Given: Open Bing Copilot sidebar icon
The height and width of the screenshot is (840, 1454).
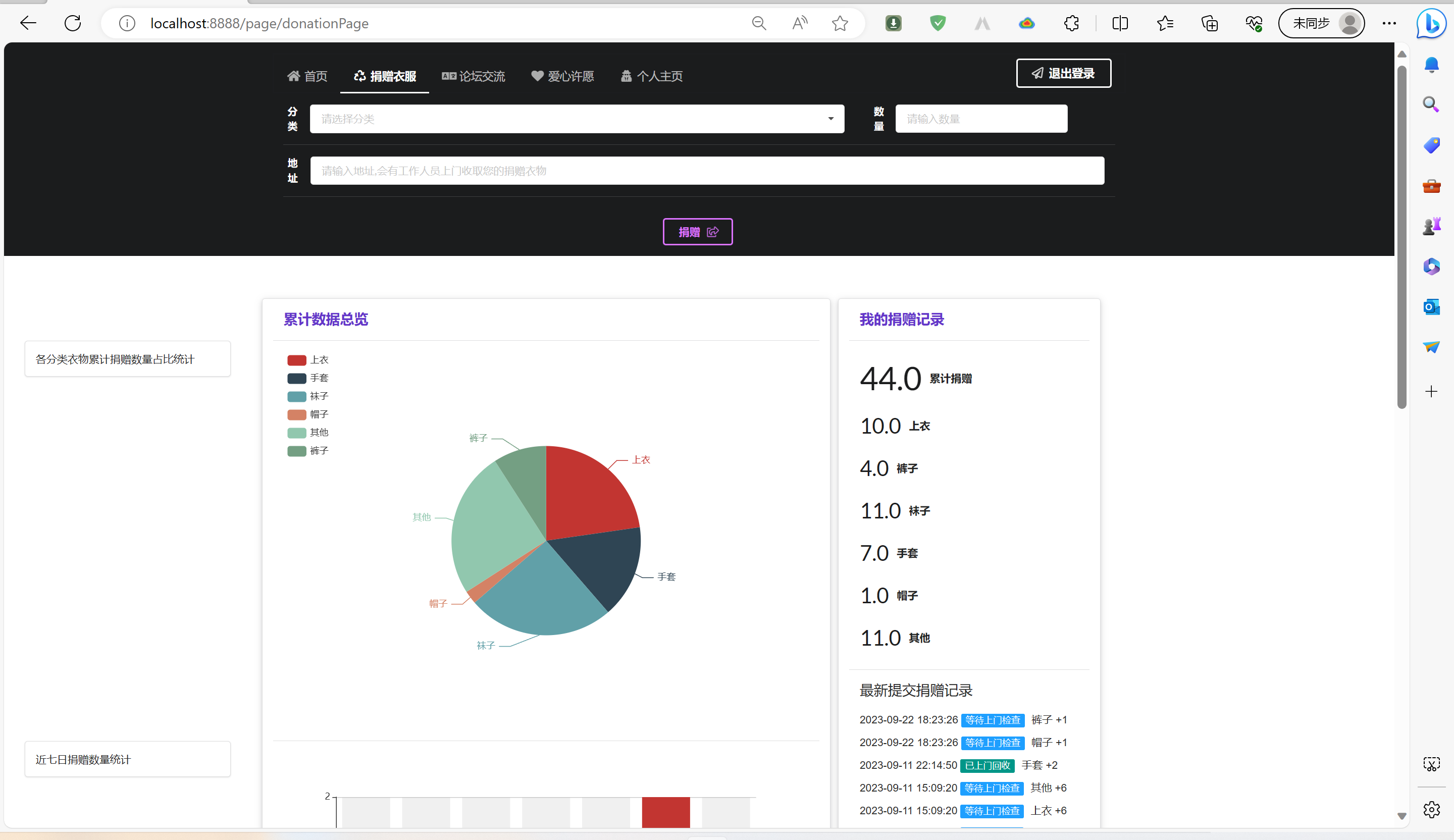Looking at the screenshot, I should [x=1431, y=24].
